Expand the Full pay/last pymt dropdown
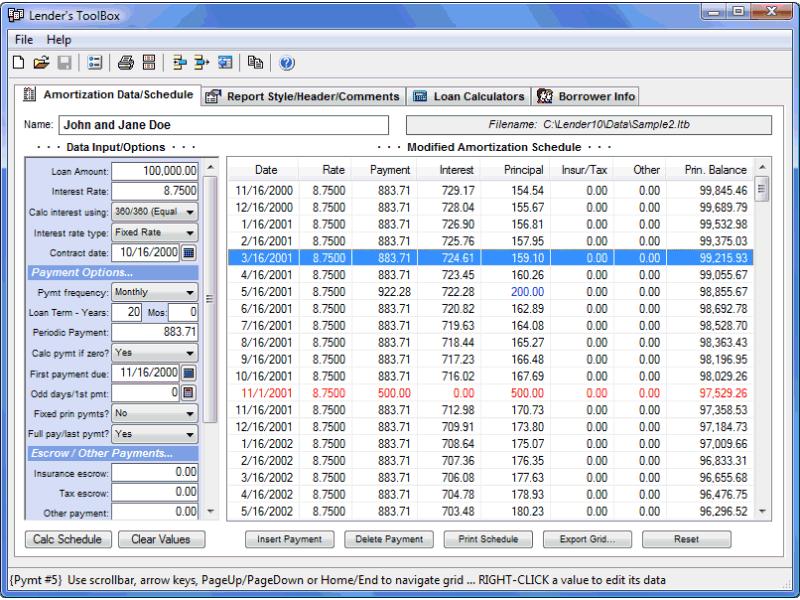The height and width of the screenshot is (600, 800). 190,434
